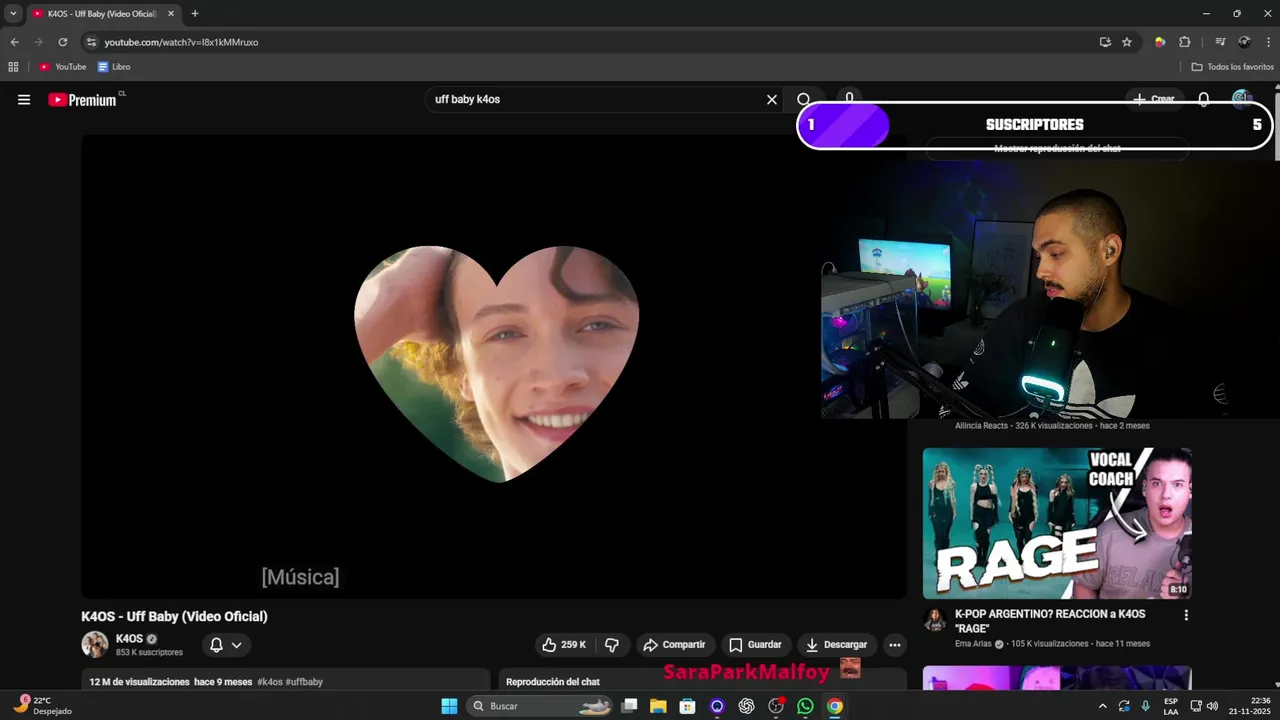Open the #uffbaby hashtag link
1280x720 pixels.
(x=304, y=682)
